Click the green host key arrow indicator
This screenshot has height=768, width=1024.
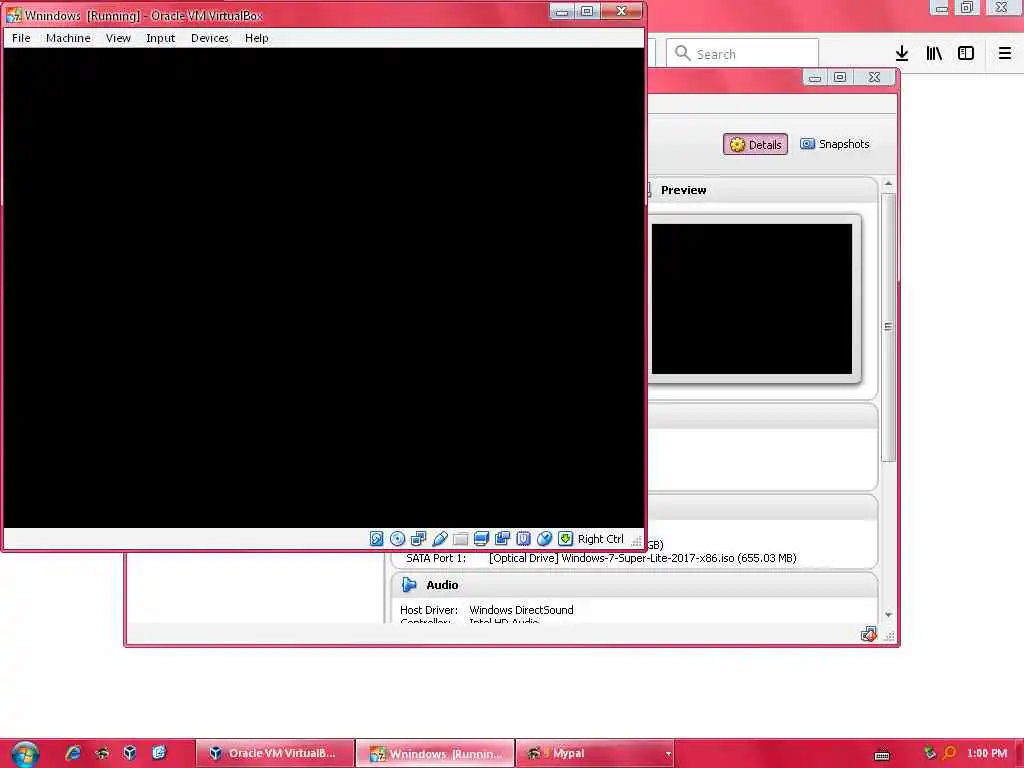(566, 539)
